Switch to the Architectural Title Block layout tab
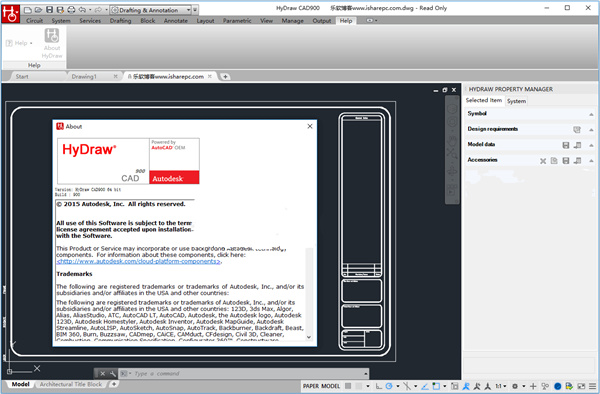The image size is (600, 394). click(71, 384)
